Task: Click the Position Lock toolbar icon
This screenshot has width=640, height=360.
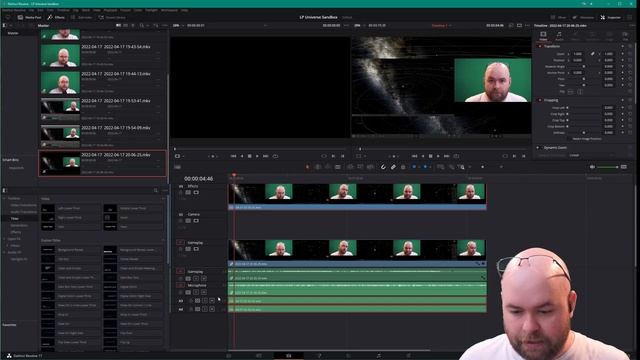Action: coord(403,167)
